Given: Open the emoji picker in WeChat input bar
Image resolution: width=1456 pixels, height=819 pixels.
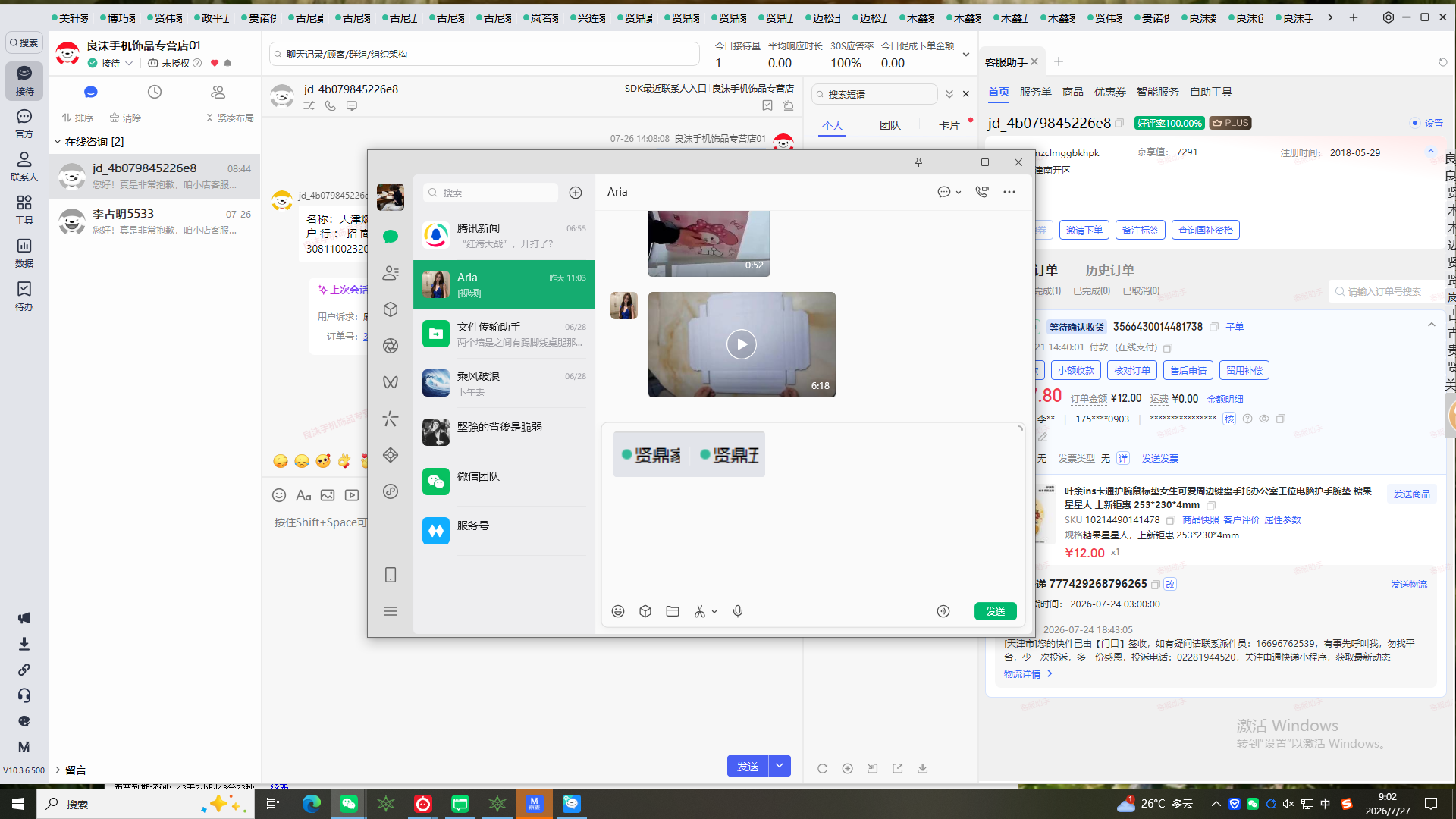Looking at the screenshot, I should [x=618, y=611].
